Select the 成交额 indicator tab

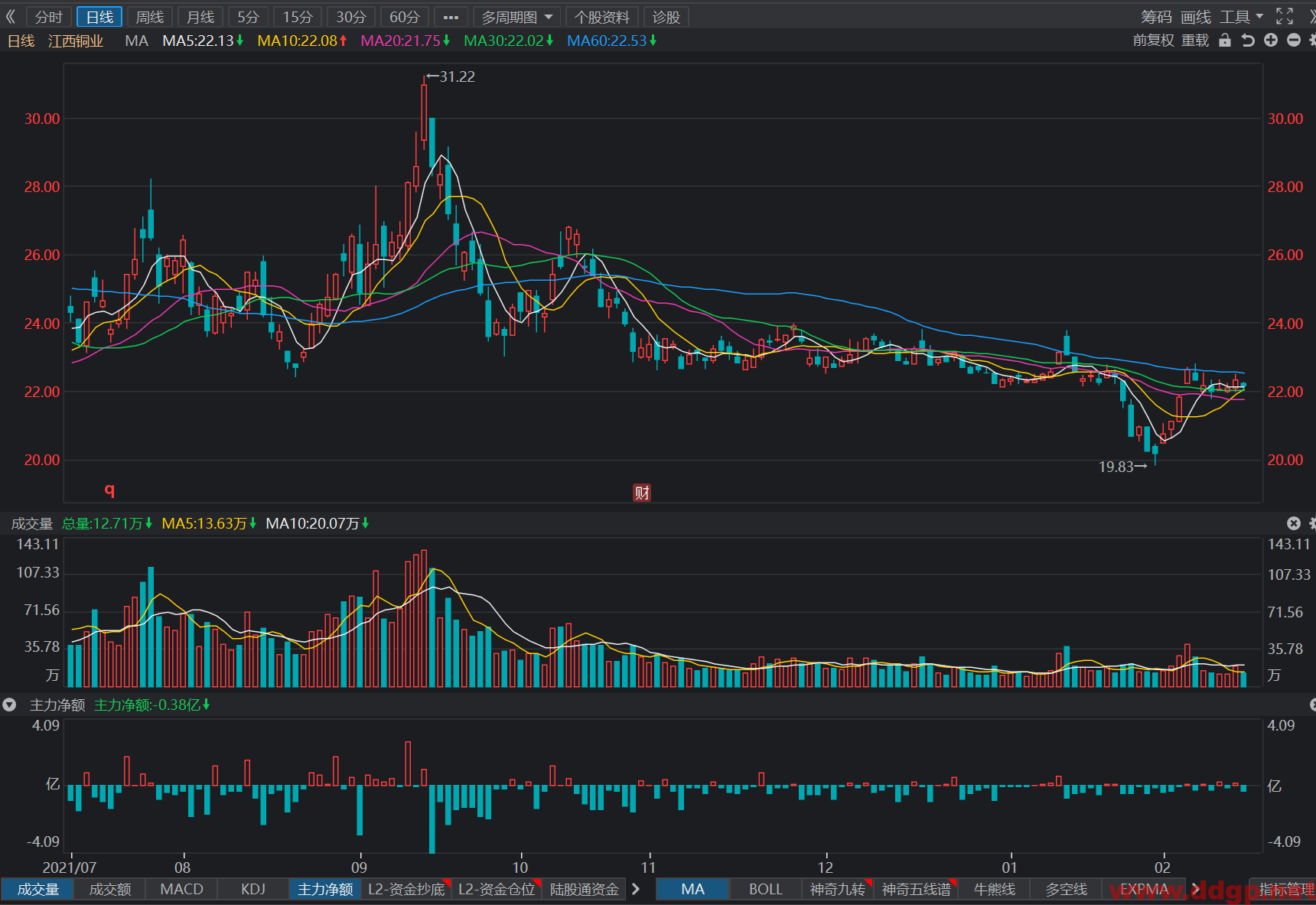pyautogui.click(x=110, y=889)
